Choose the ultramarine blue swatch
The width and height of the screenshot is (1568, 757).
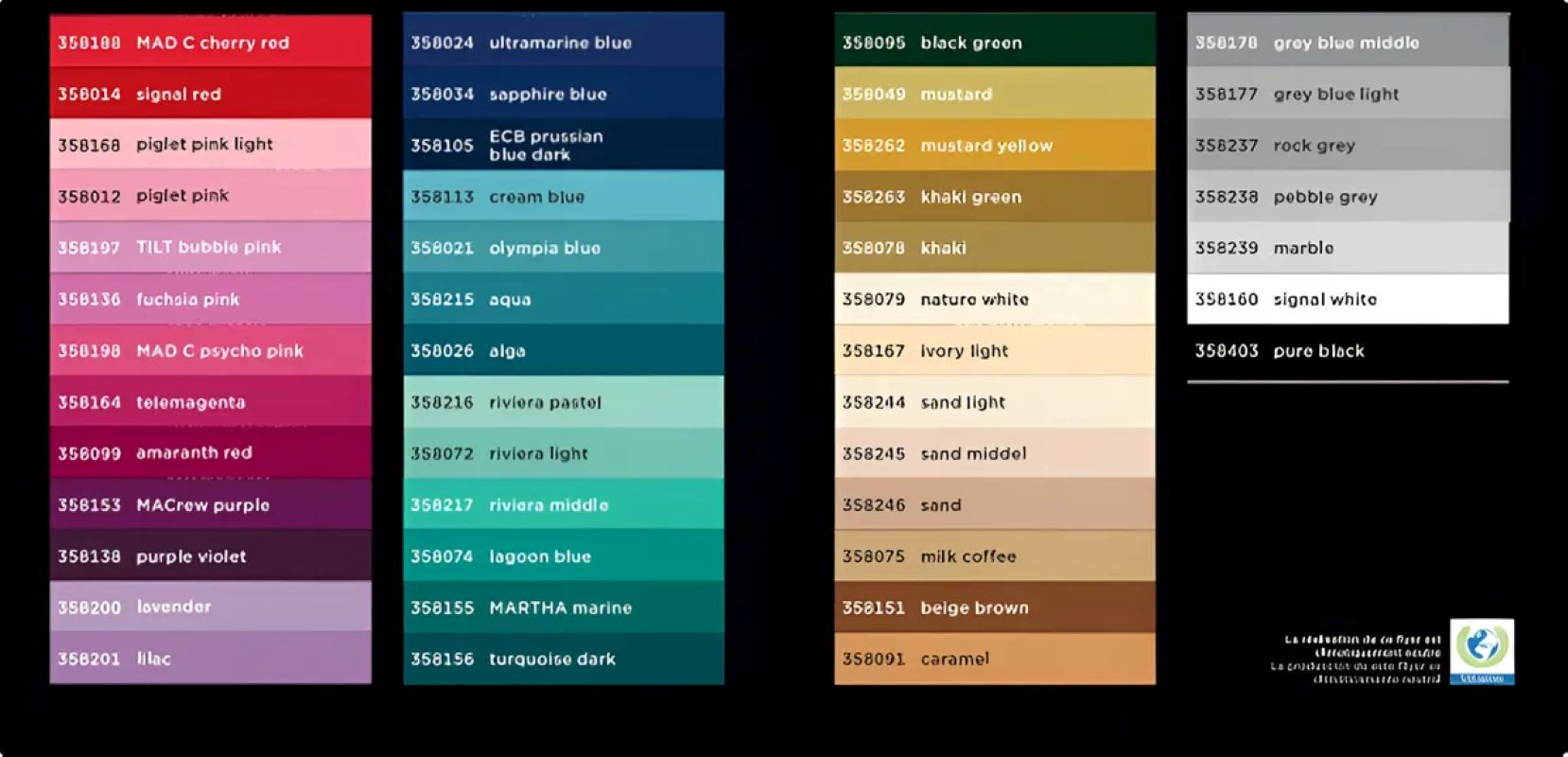(563, 43)
